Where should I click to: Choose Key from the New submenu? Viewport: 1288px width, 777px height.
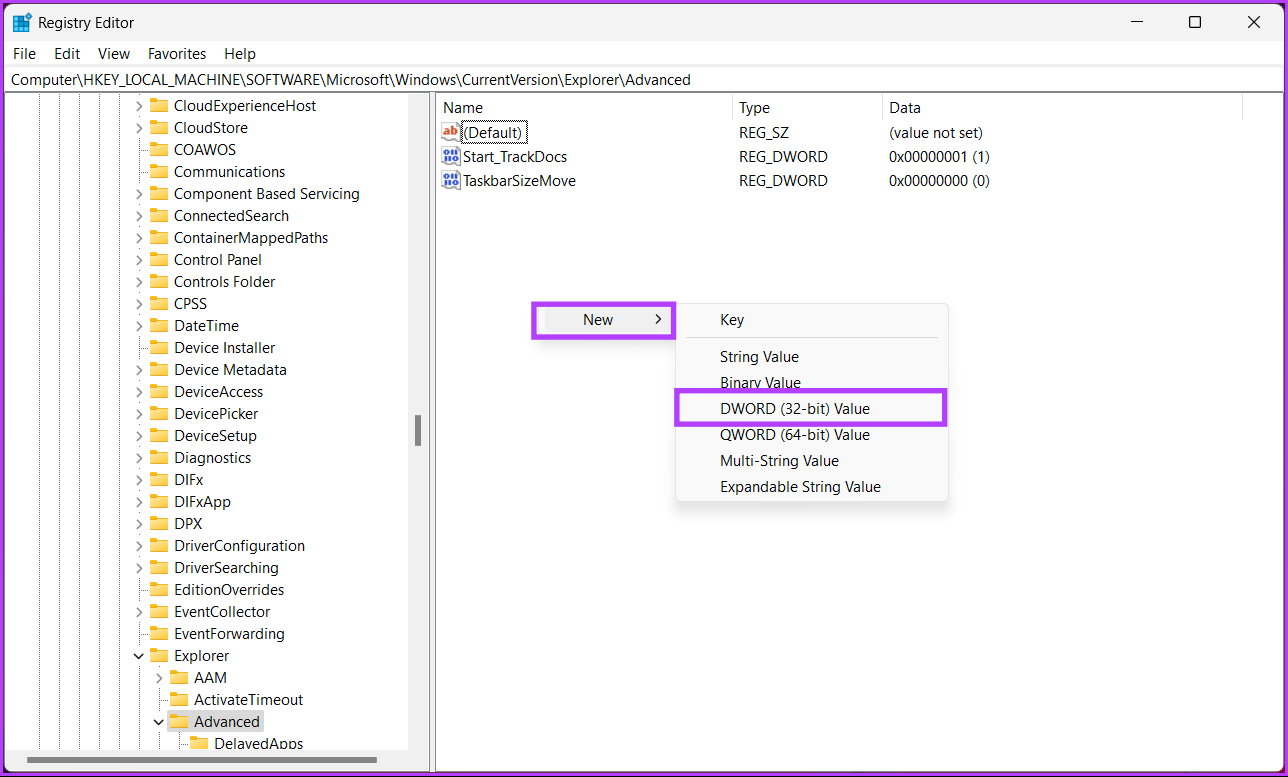(811, 320)
